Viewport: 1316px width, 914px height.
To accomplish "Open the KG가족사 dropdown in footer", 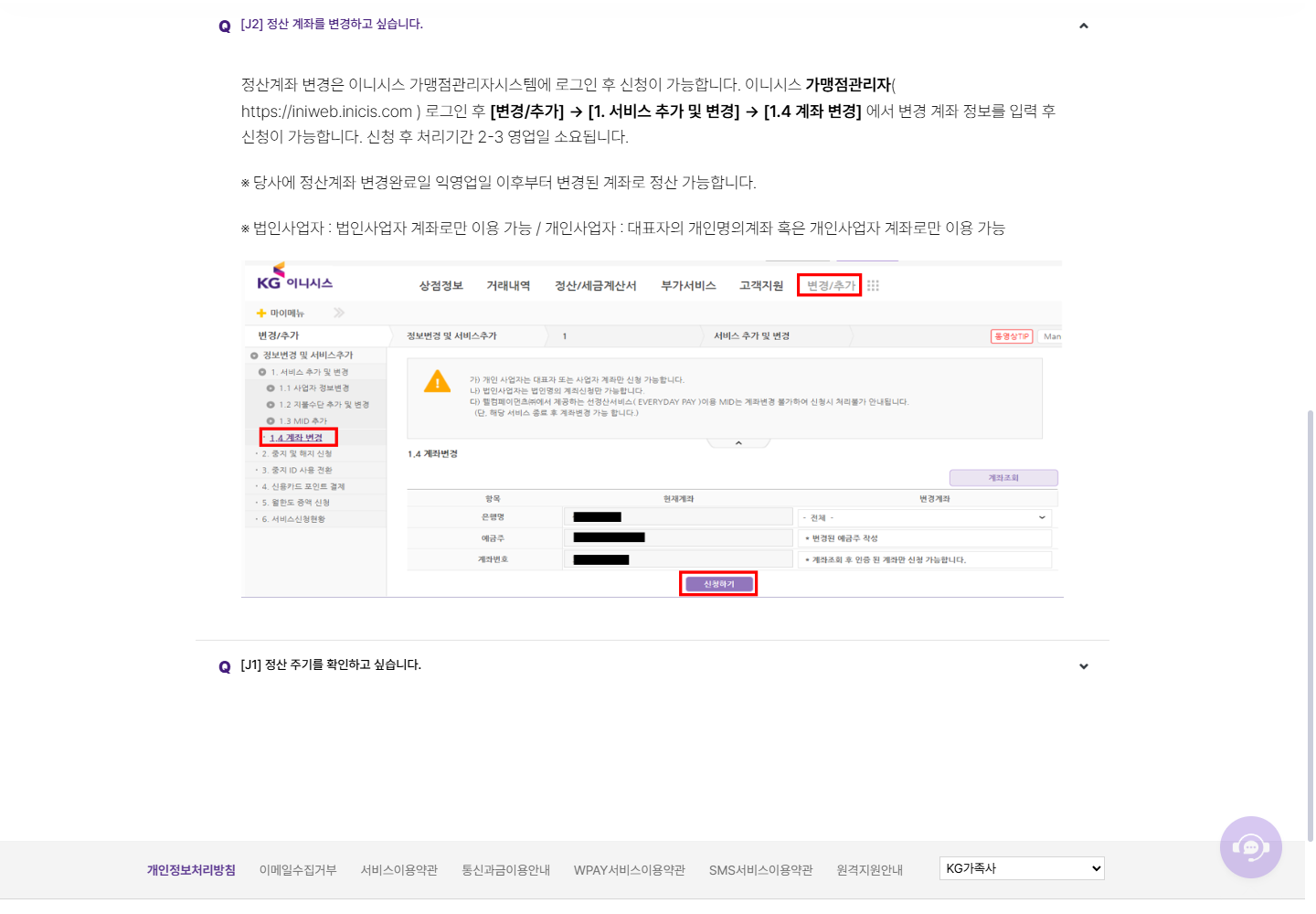I will pyautogui.click(x=1022, y=868).
